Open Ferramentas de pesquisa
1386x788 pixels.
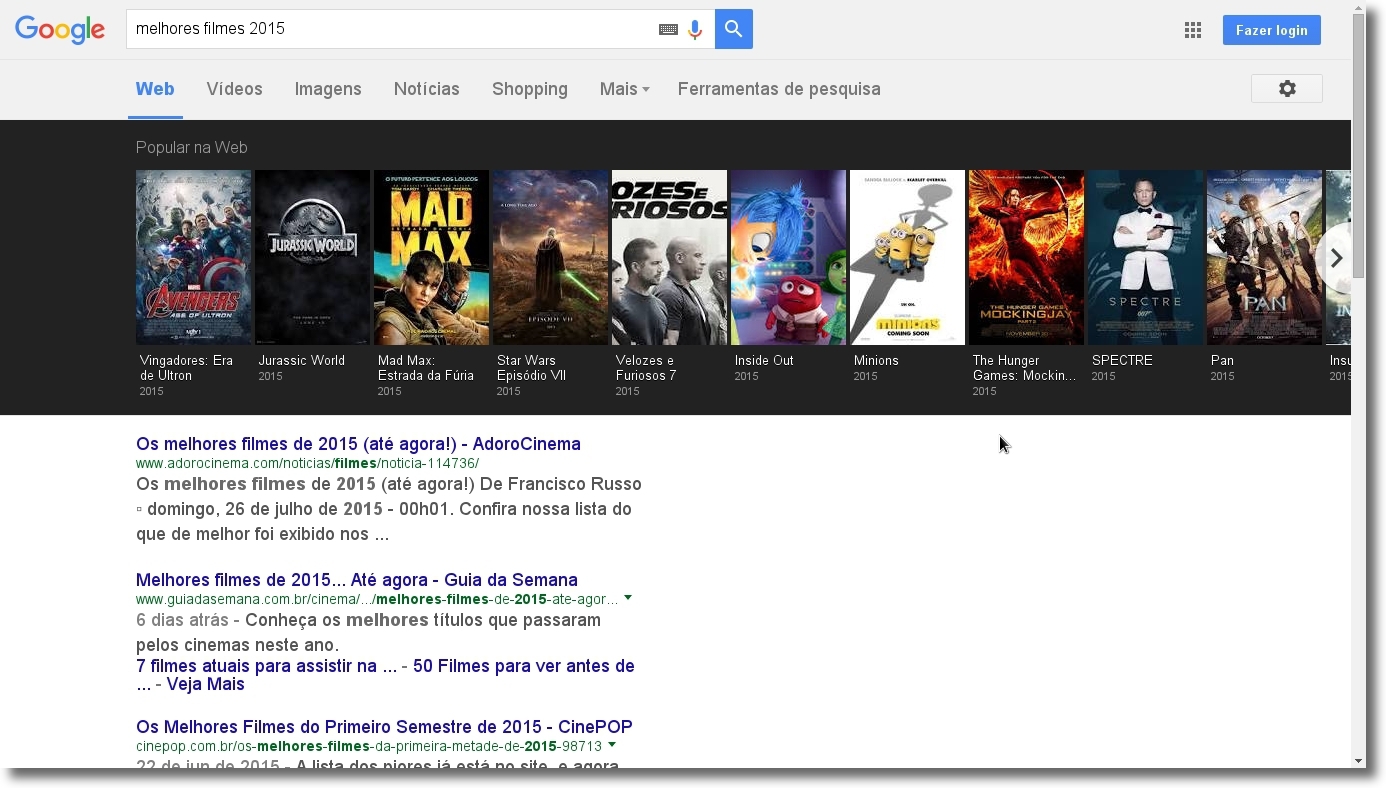point(779,89)
